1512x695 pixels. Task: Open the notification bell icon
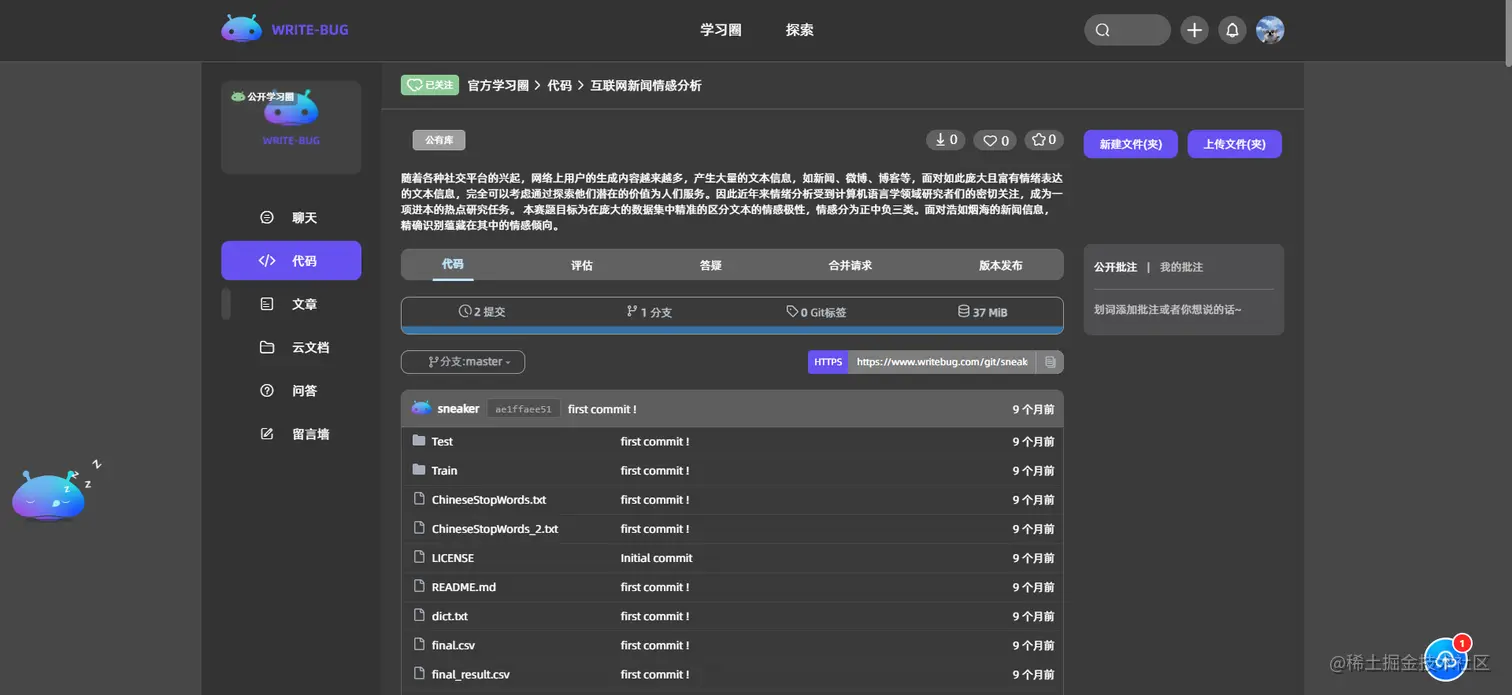1232,30
